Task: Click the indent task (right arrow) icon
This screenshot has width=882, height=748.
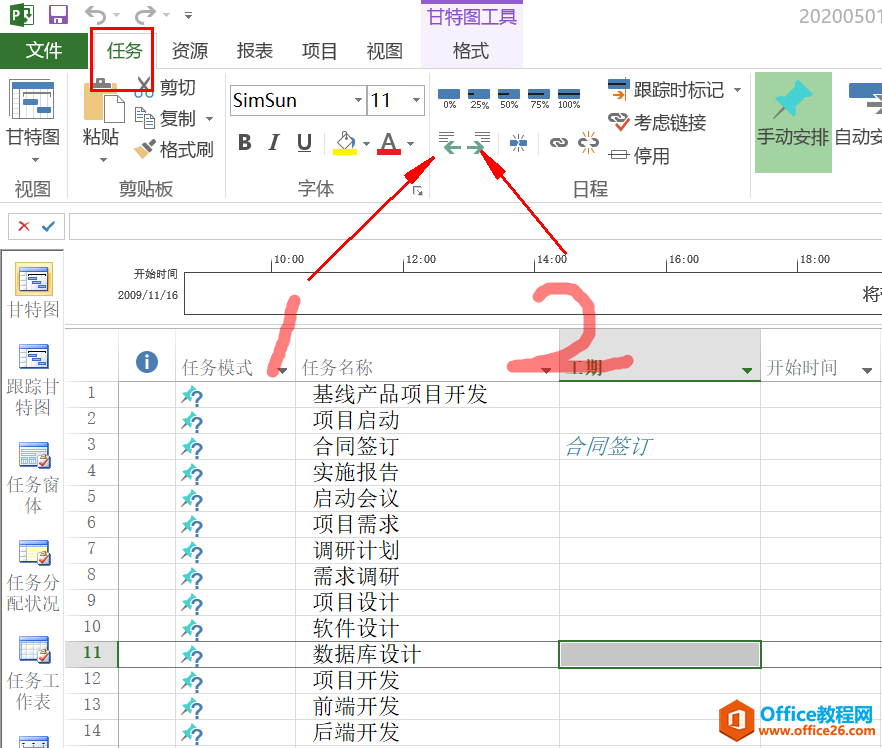Action: coord(481,143)
